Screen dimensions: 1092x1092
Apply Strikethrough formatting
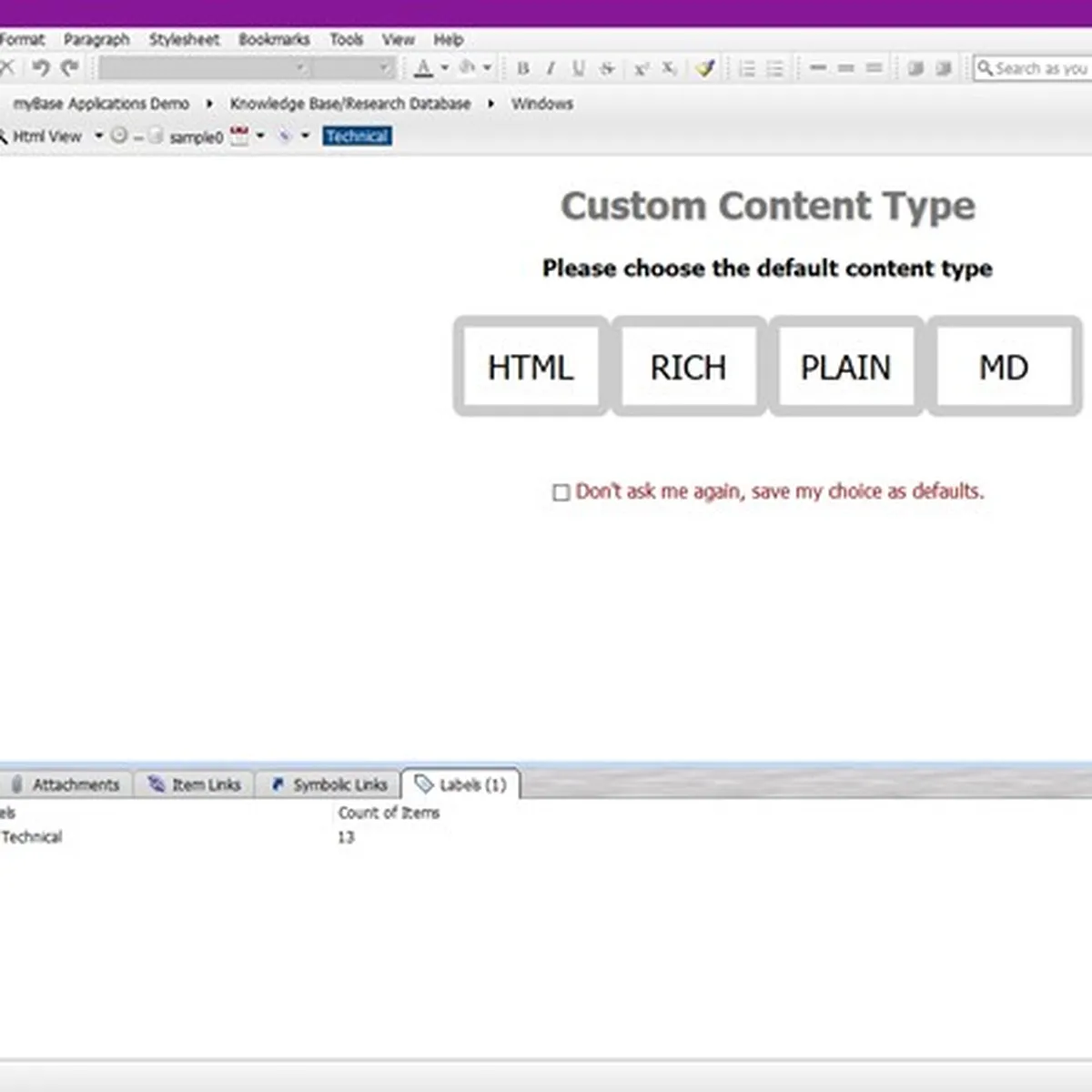click(607, 68)
